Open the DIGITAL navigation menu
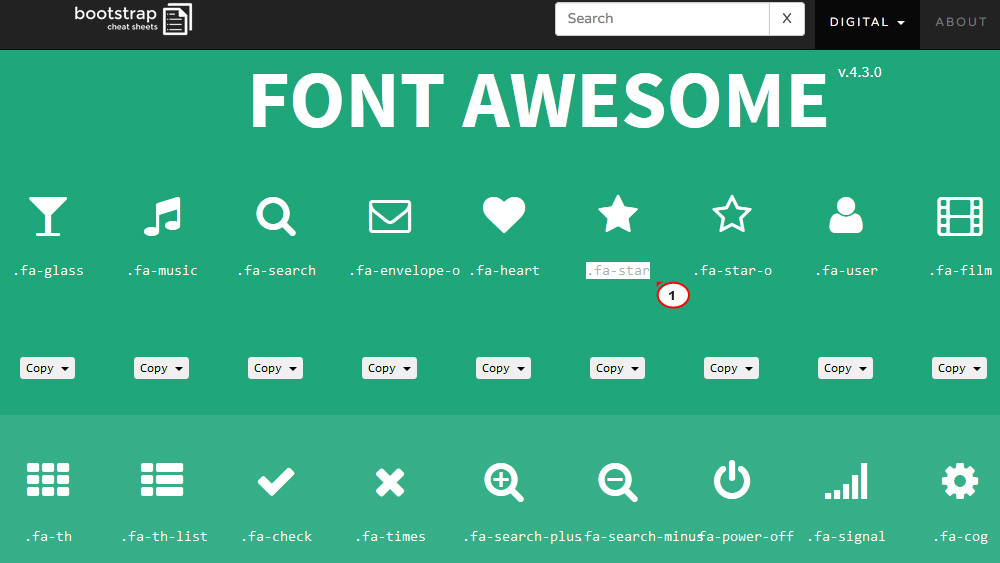Image resolution: width=1000 pixels, height=563 pixels. [x=867, y=22]
